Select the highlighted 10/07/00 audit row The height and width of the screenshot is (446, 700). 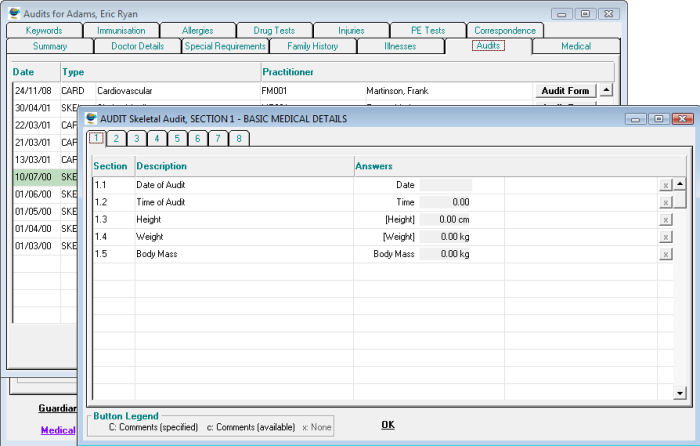coord(46,177)
